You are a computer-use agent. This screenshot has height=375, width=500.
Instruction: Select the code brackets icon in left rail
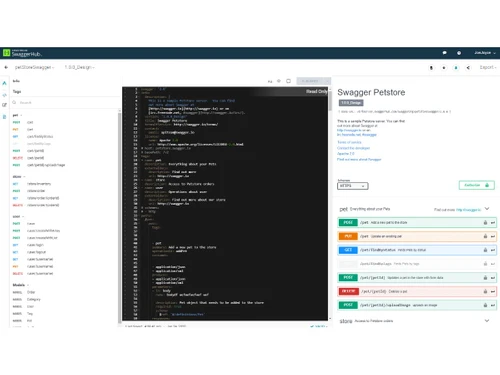(x=4, y=95)
